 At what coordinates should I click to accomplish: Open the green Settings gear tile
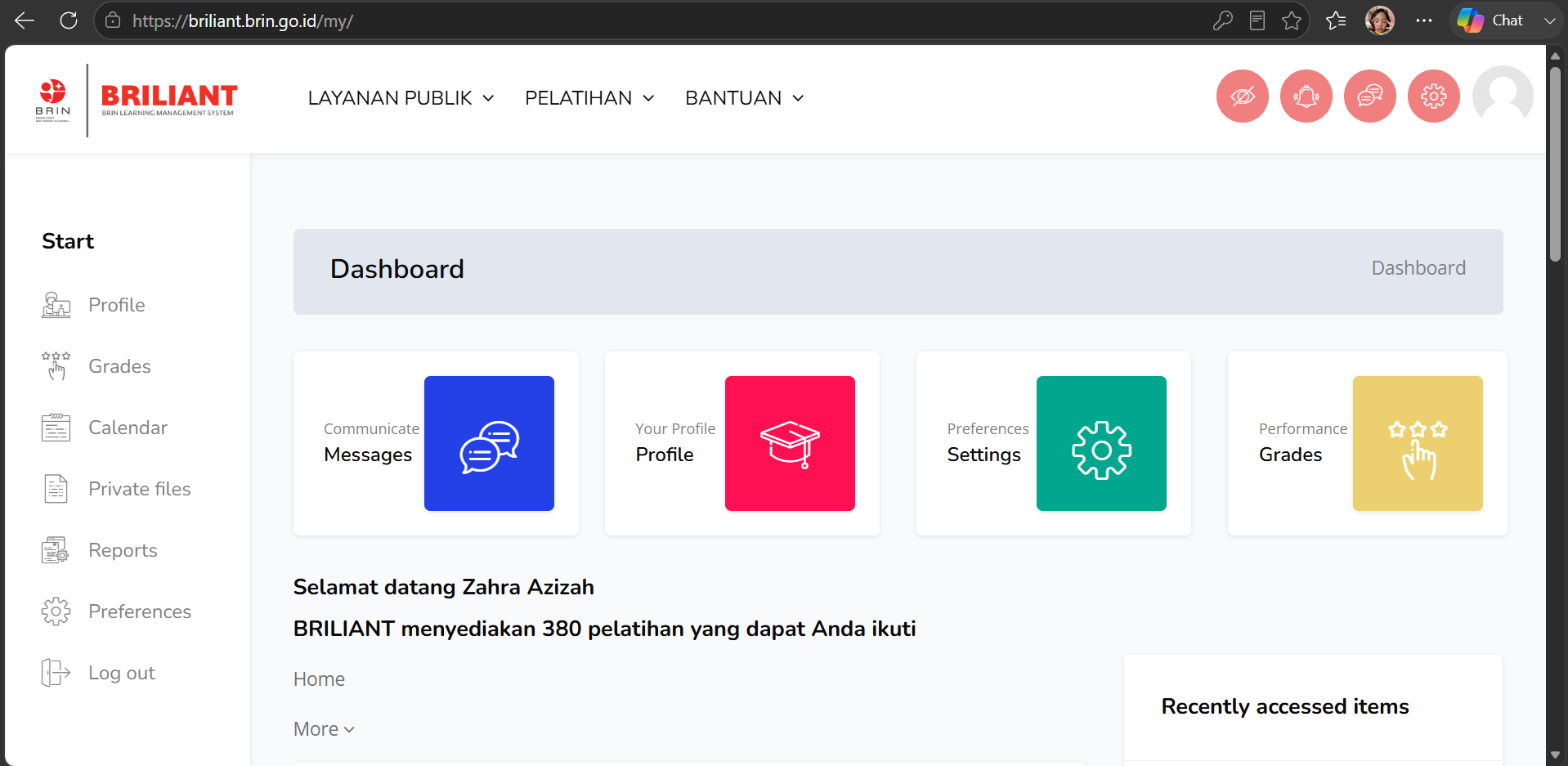point(1101,443)
